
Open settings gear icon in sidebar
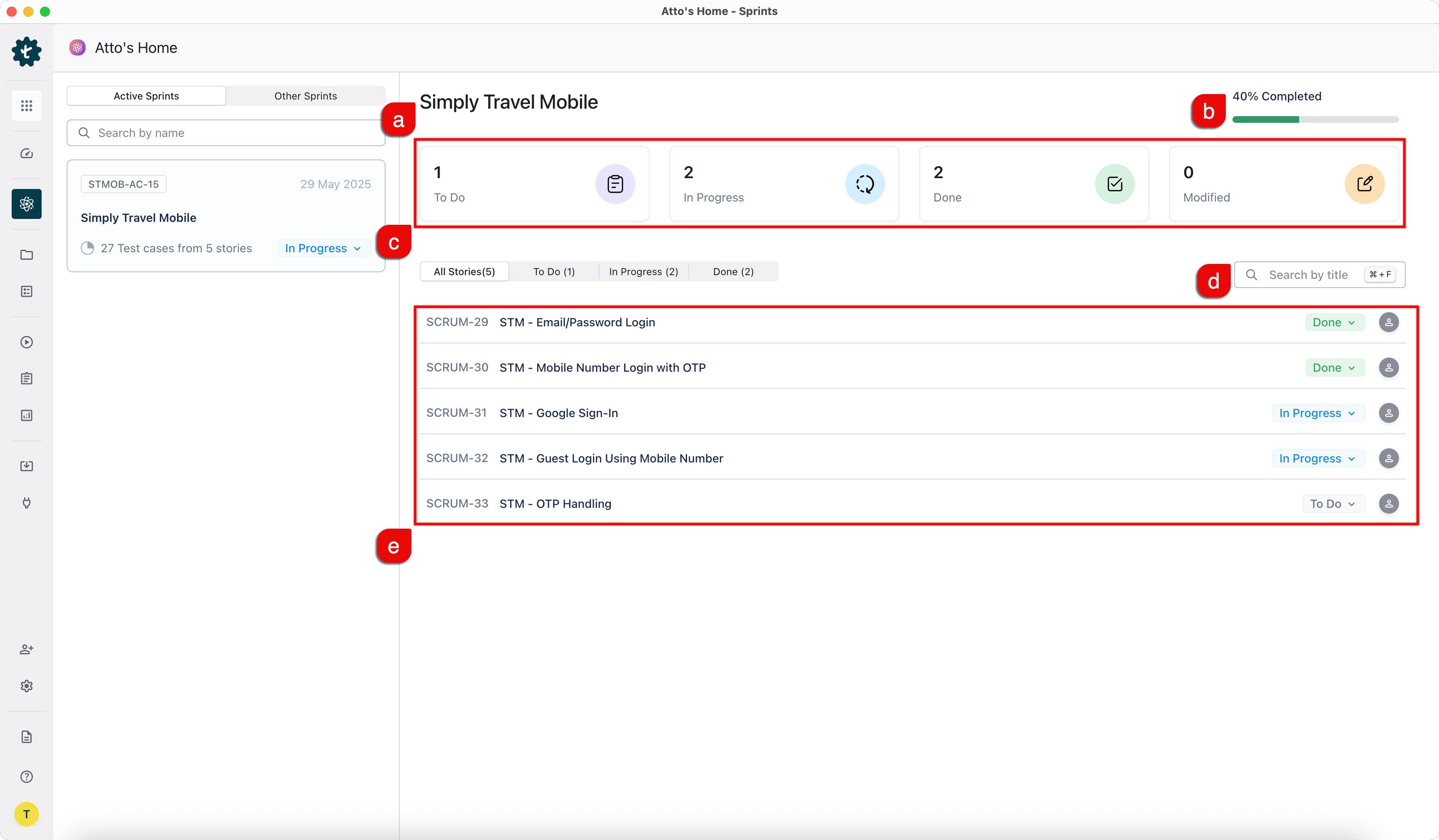pos(26,686)
